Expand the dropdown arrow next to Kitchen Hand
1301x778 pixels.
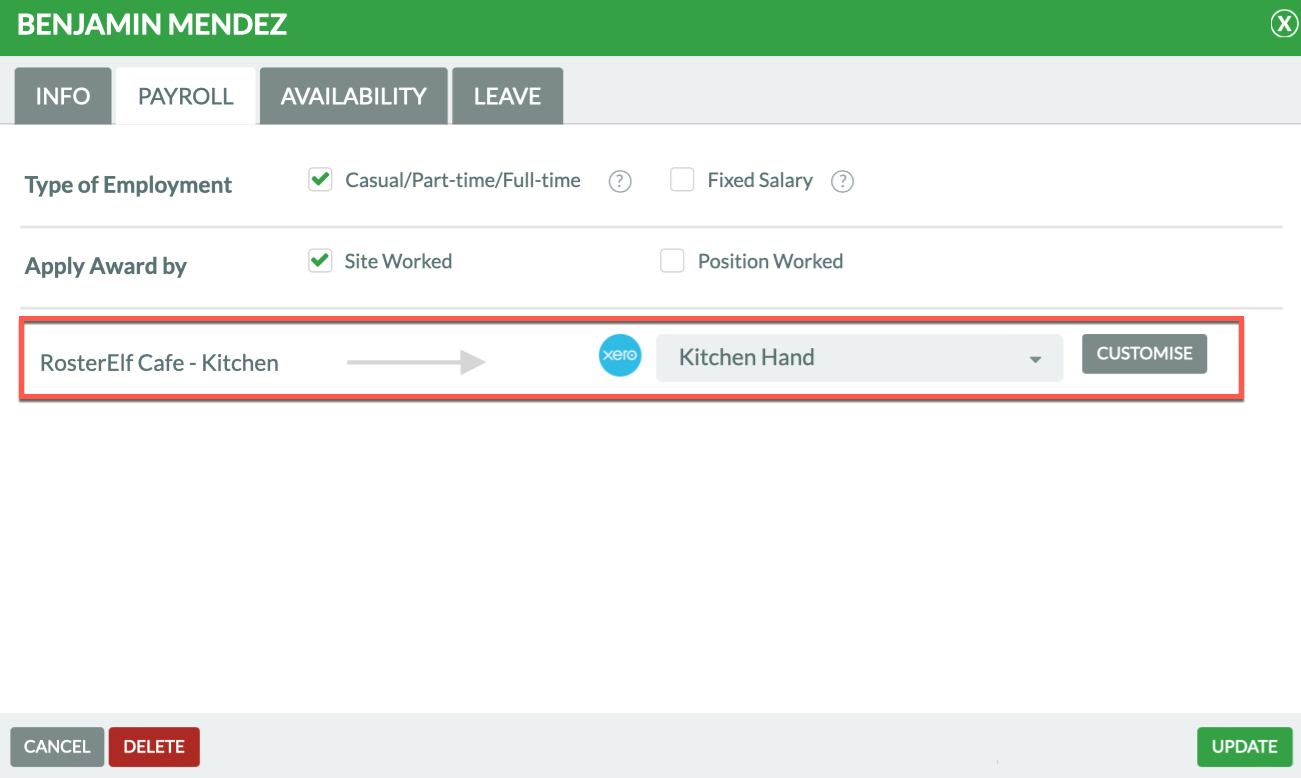pos(1036,360)
